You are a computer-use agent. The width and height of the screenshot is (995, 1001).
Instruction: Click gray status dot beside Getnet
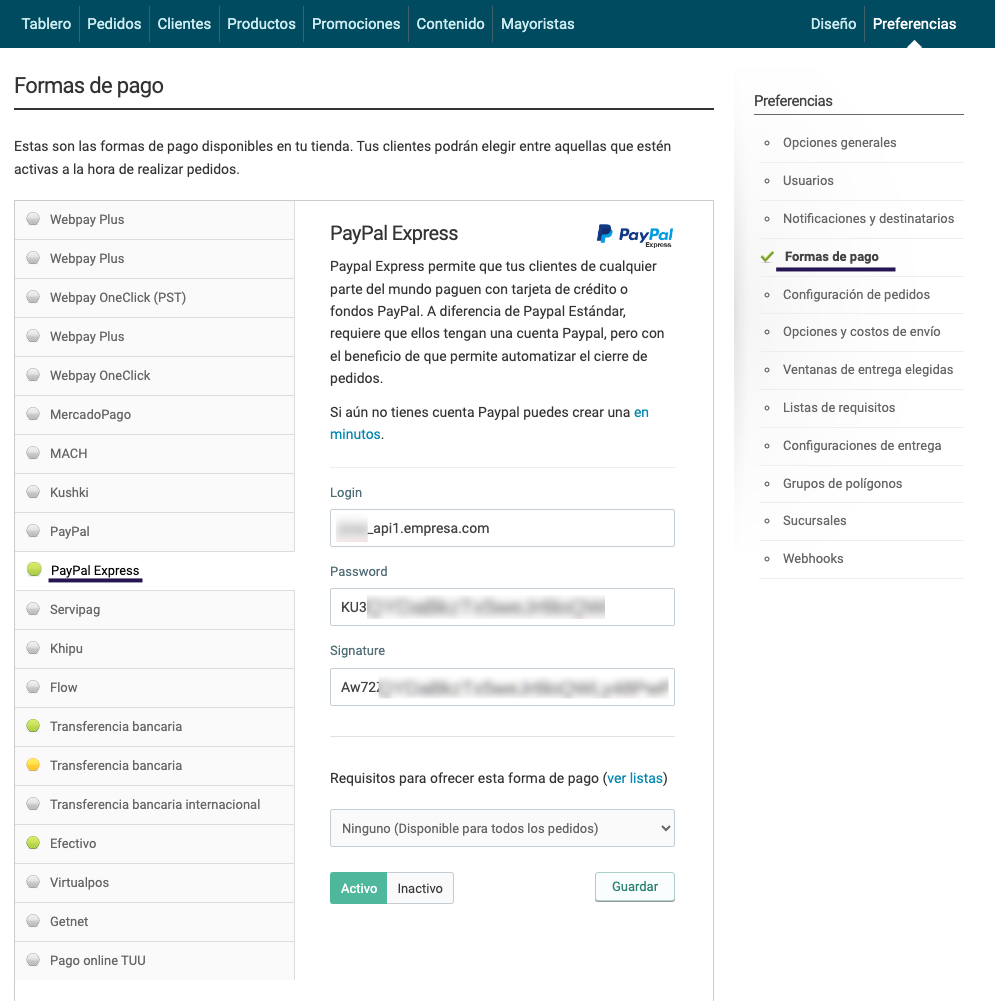[33, 920]
